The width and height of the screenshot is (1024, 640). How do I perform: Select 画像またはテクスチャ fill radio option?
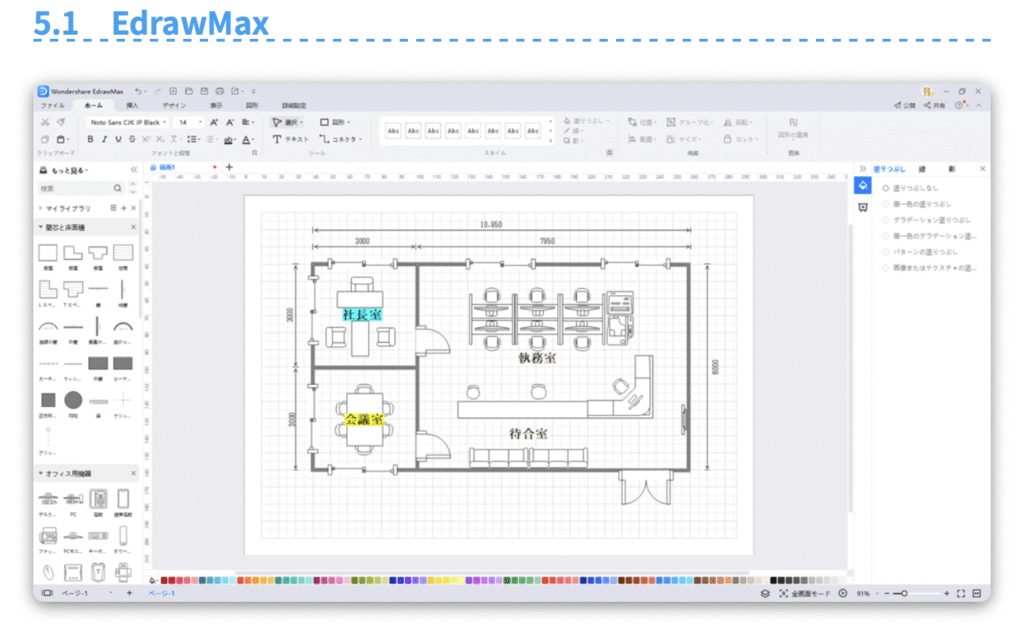pyautogui.click(x=886, y=268)
